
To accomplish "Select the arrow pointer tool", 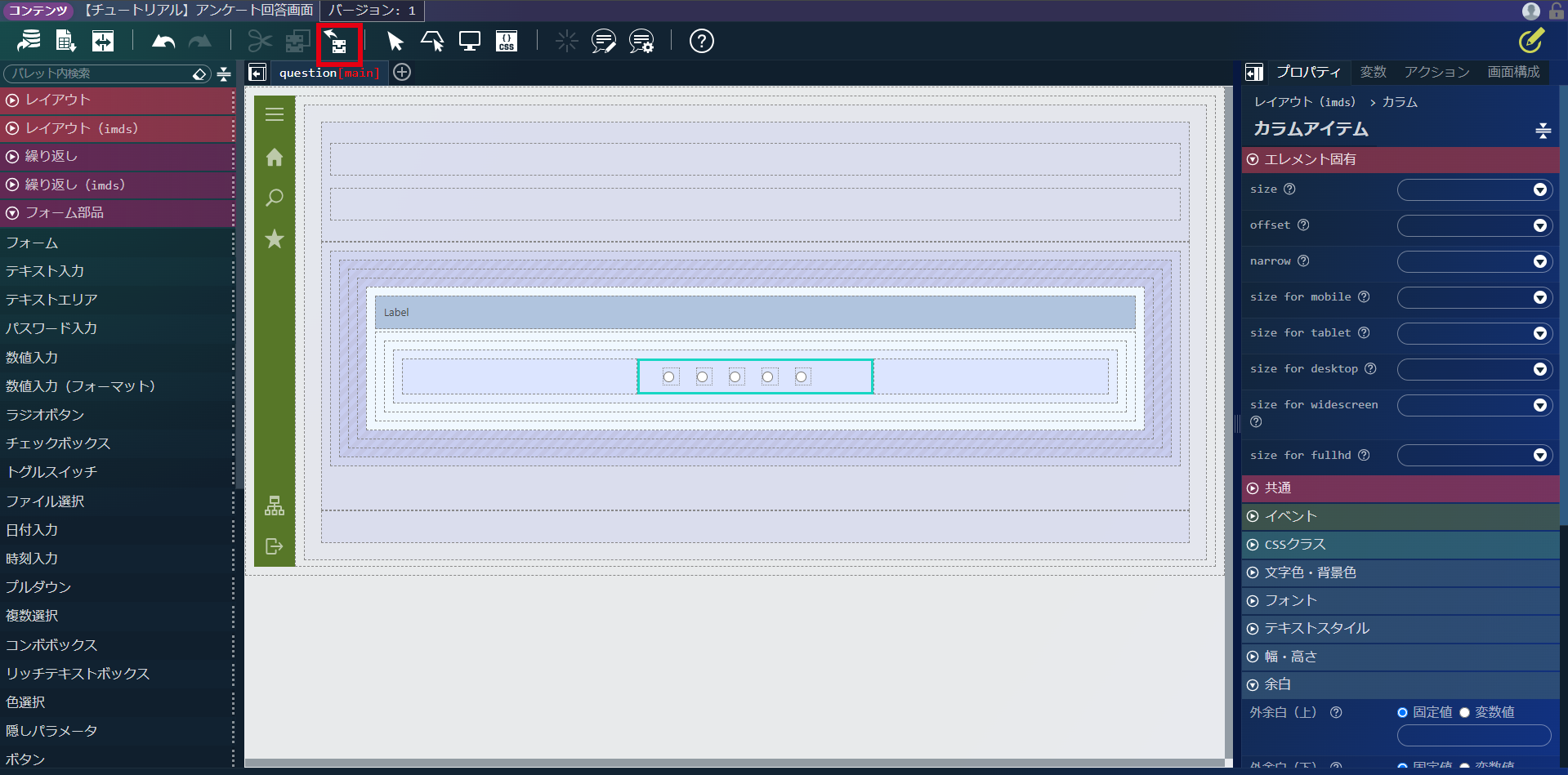I will (395, 41).
